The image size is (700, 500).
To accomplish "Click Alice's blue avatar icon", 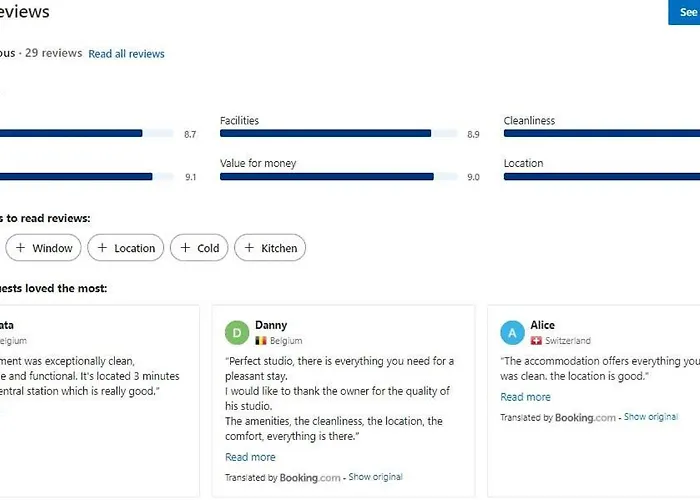I will point(512,333).
